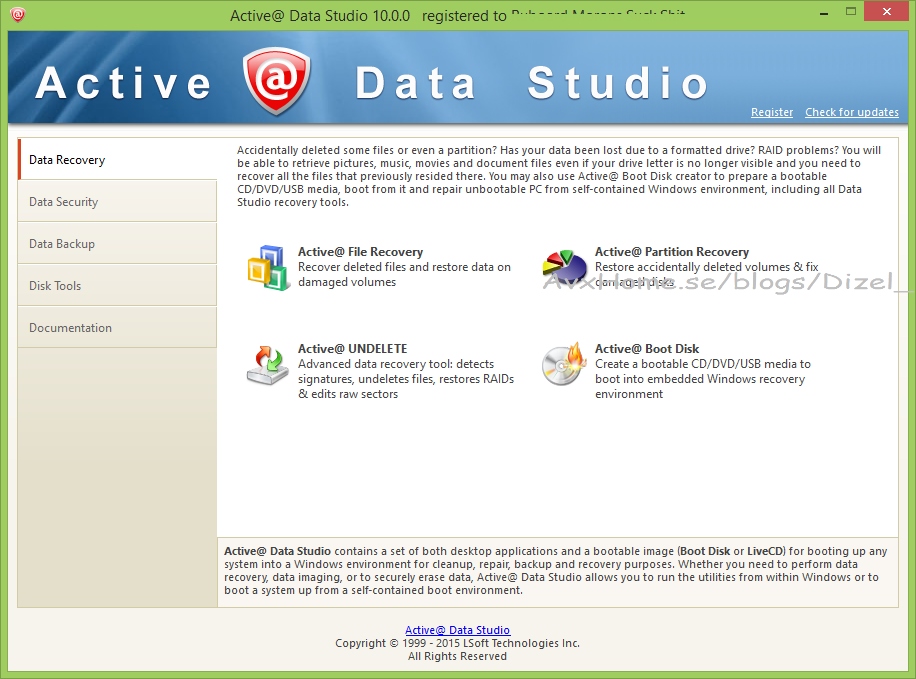Click the Active@ Boot Disk title
The height and width of the screenshot is (679, 916).
[x=647, y=349]
